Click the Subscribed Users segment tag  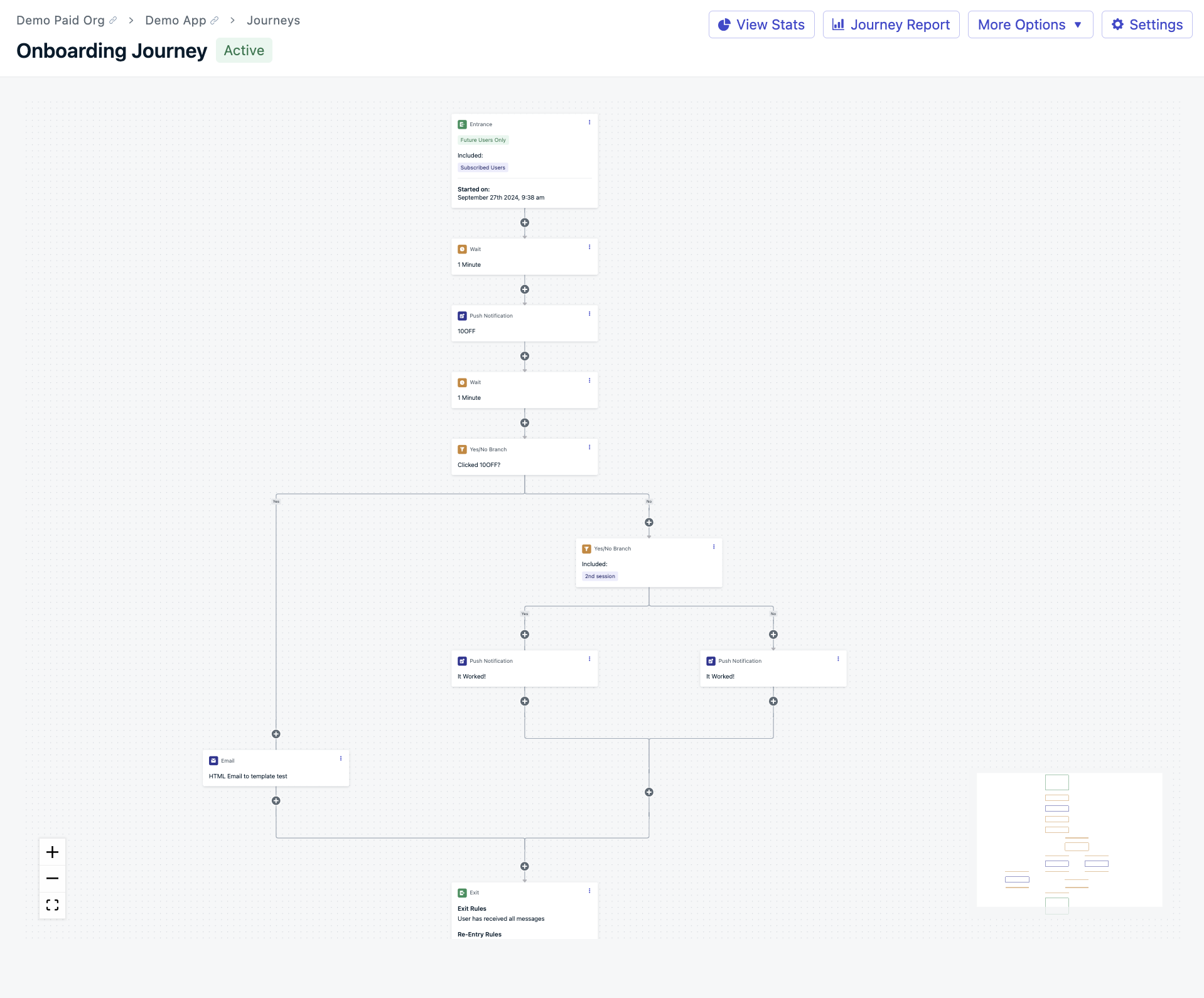483,168
